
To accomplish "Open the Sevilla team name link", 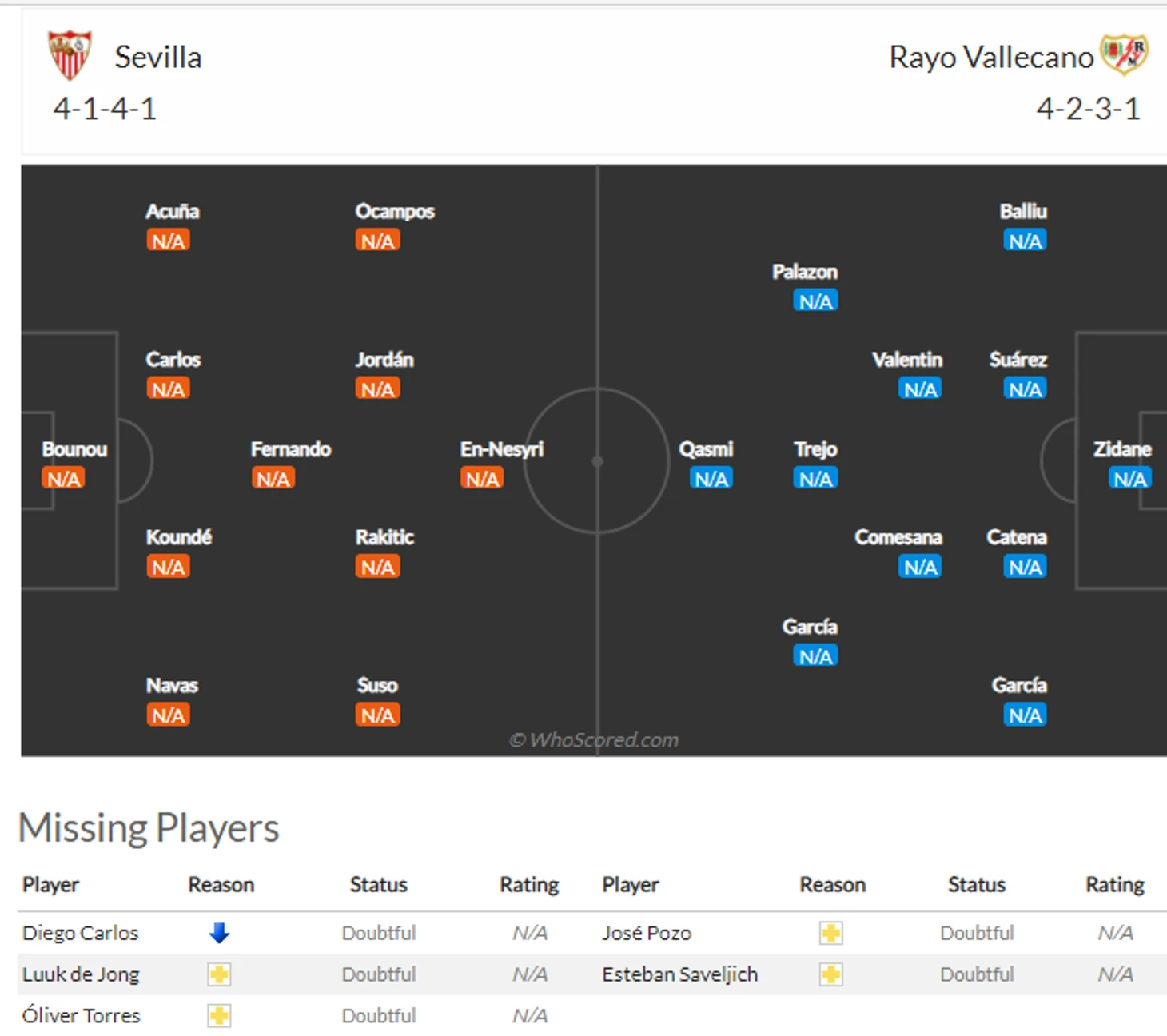I will tap(157, 58).
